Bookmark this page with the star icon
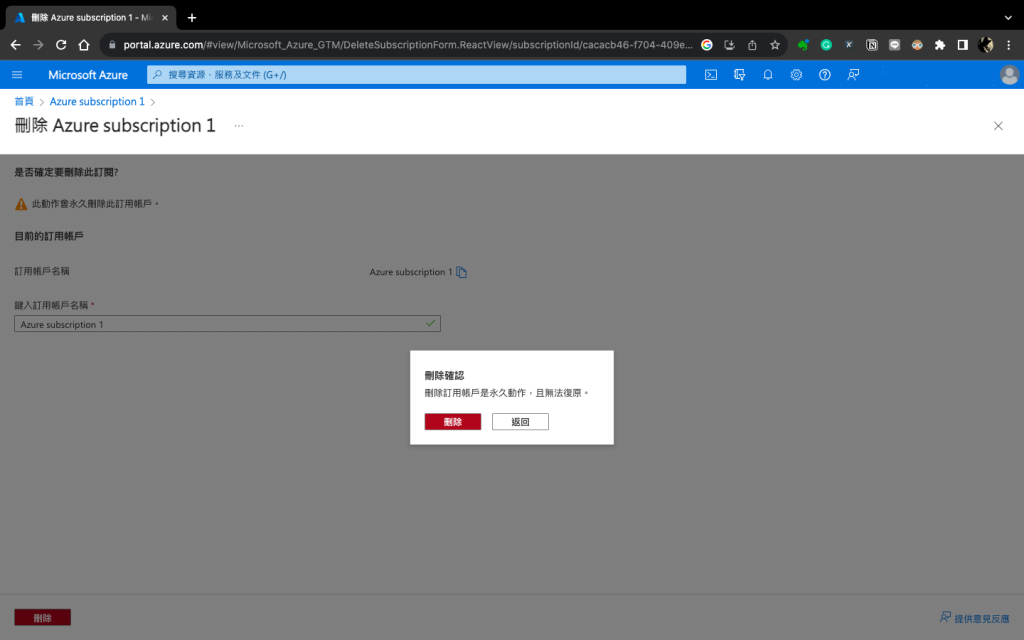This screenshot has width=1024, height=640. coord(775,45)
